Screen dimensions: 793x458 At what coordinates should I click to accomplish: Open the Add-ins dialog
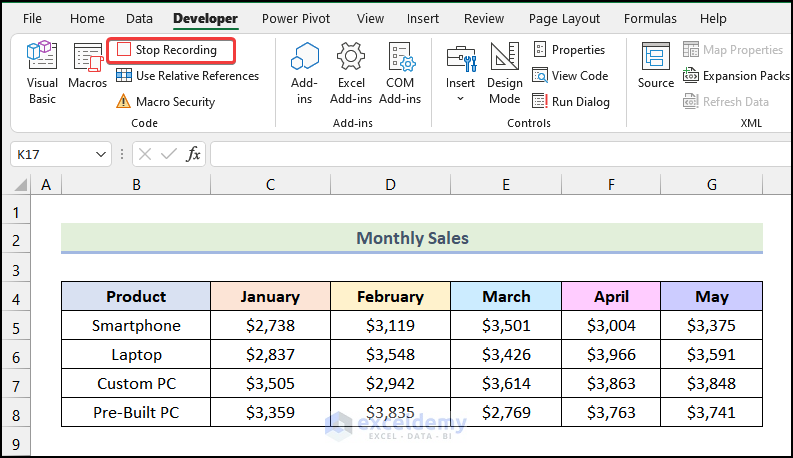click(304, 72)
